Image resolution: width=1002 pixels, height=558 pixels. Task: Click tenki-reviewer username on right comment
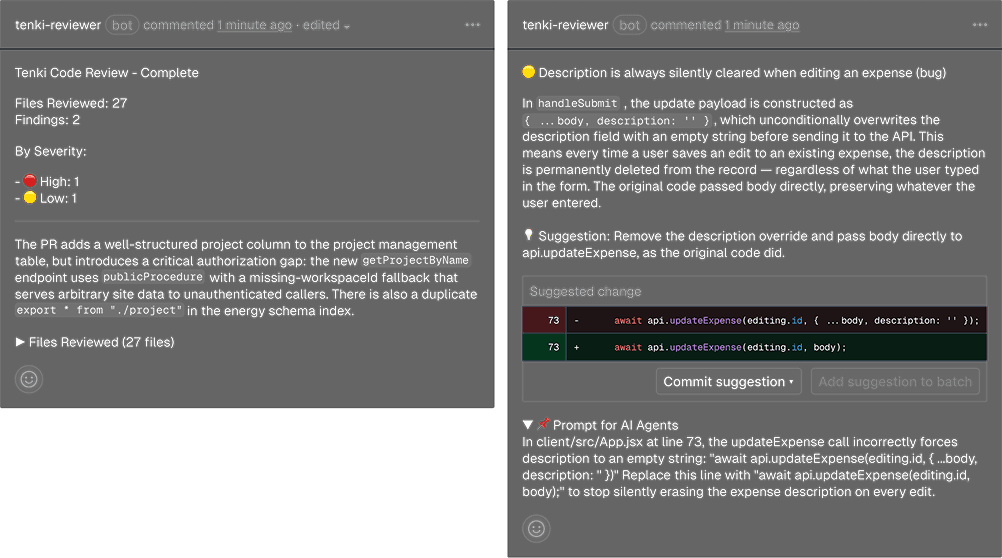point(566,25)
